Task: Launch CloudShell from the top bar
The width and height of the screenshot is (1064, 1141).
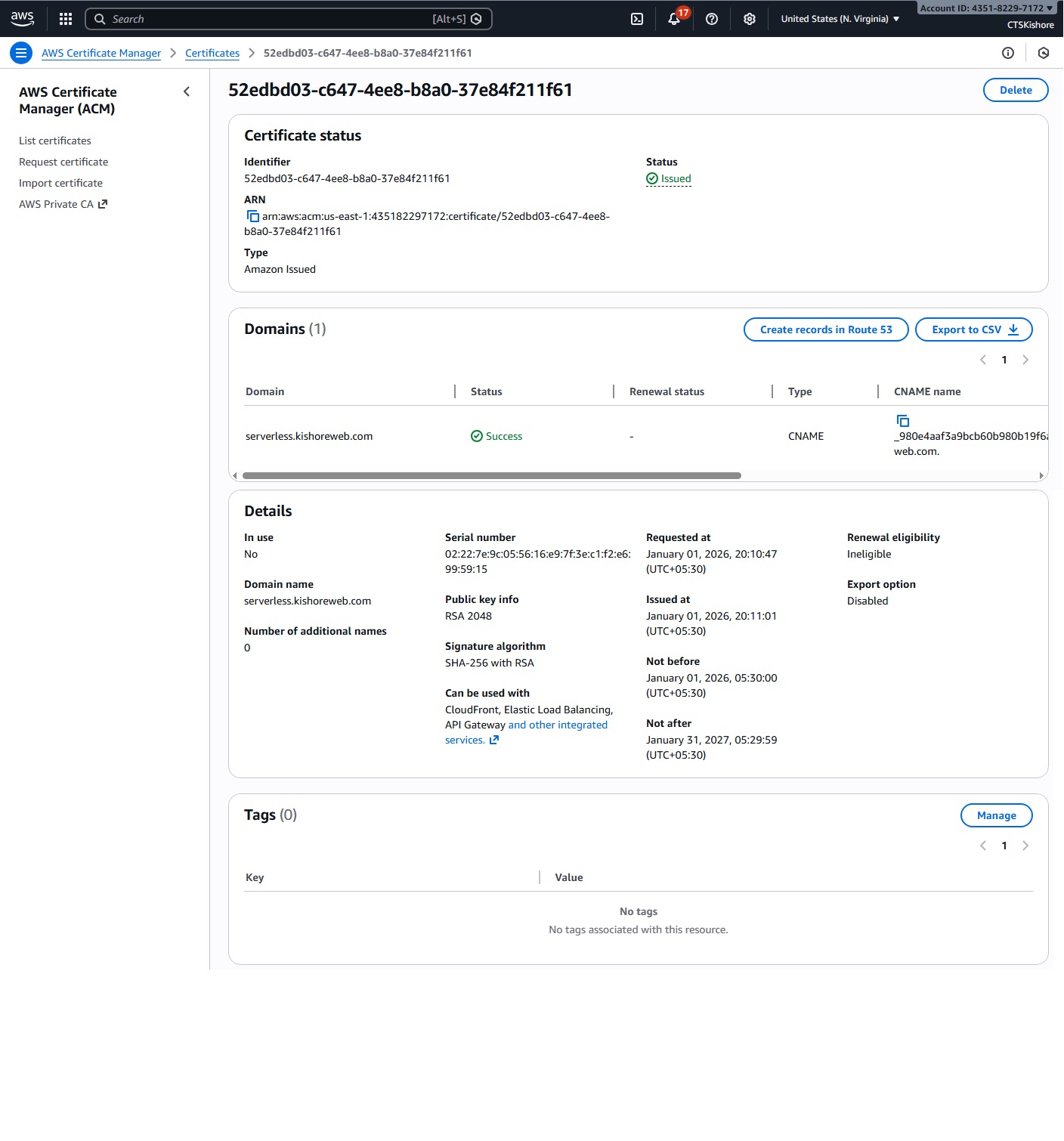Action: 637,19
